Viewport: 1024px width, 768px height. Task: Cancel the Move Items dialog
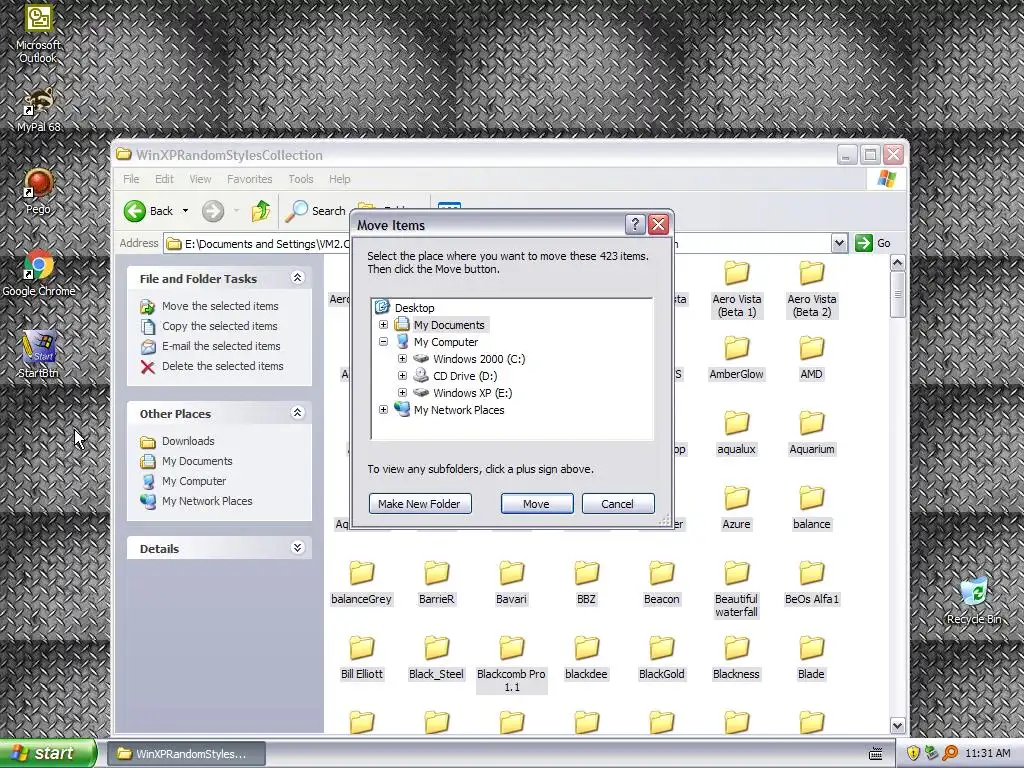point(617,504)
